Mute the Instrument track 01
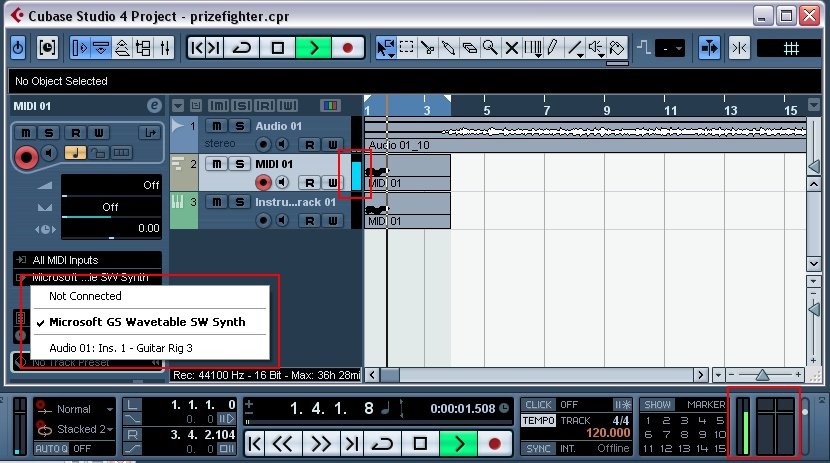The image size is (830, 463). point(216,202)
